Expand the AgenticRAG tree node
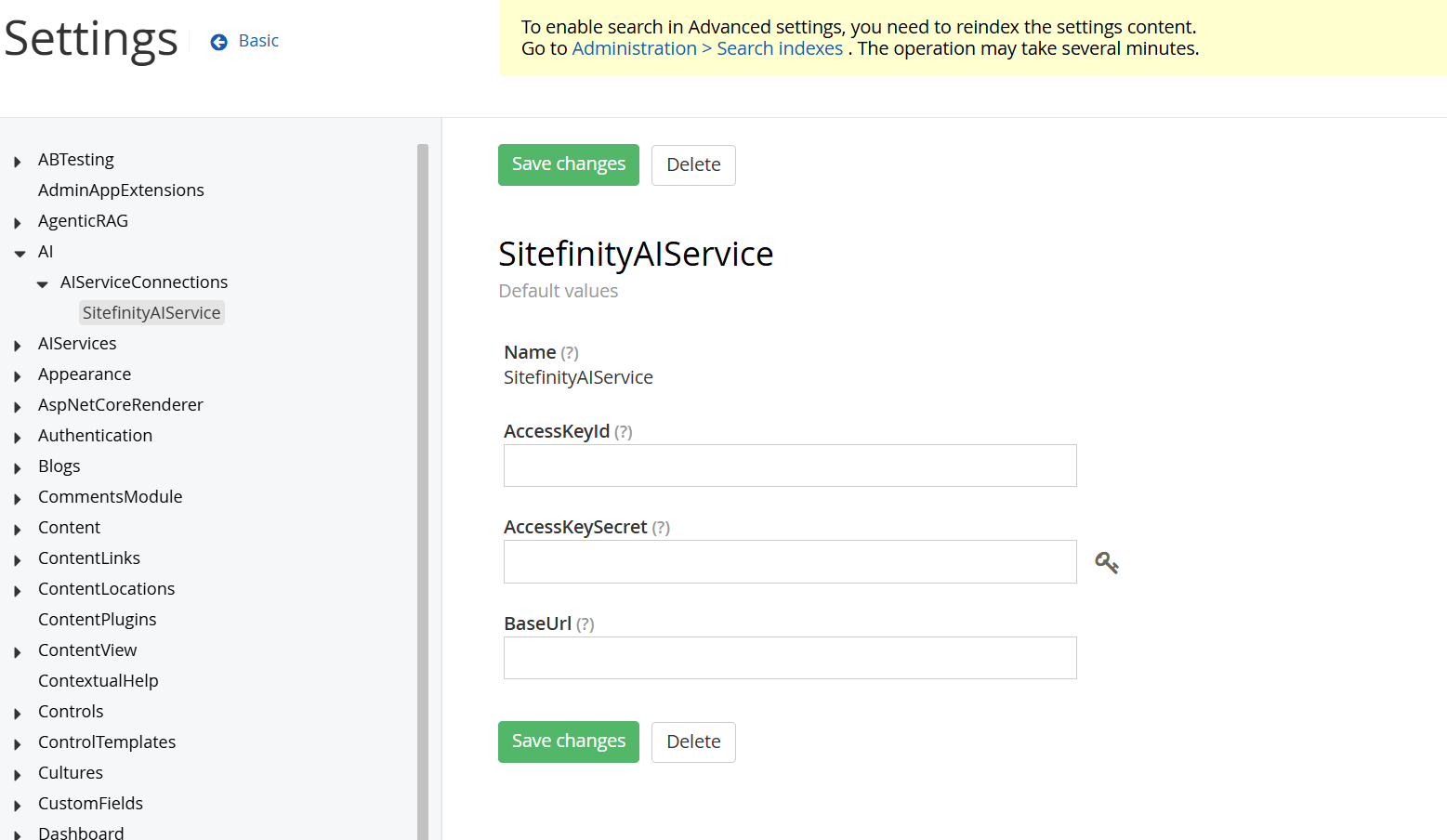 click(18, 223)
